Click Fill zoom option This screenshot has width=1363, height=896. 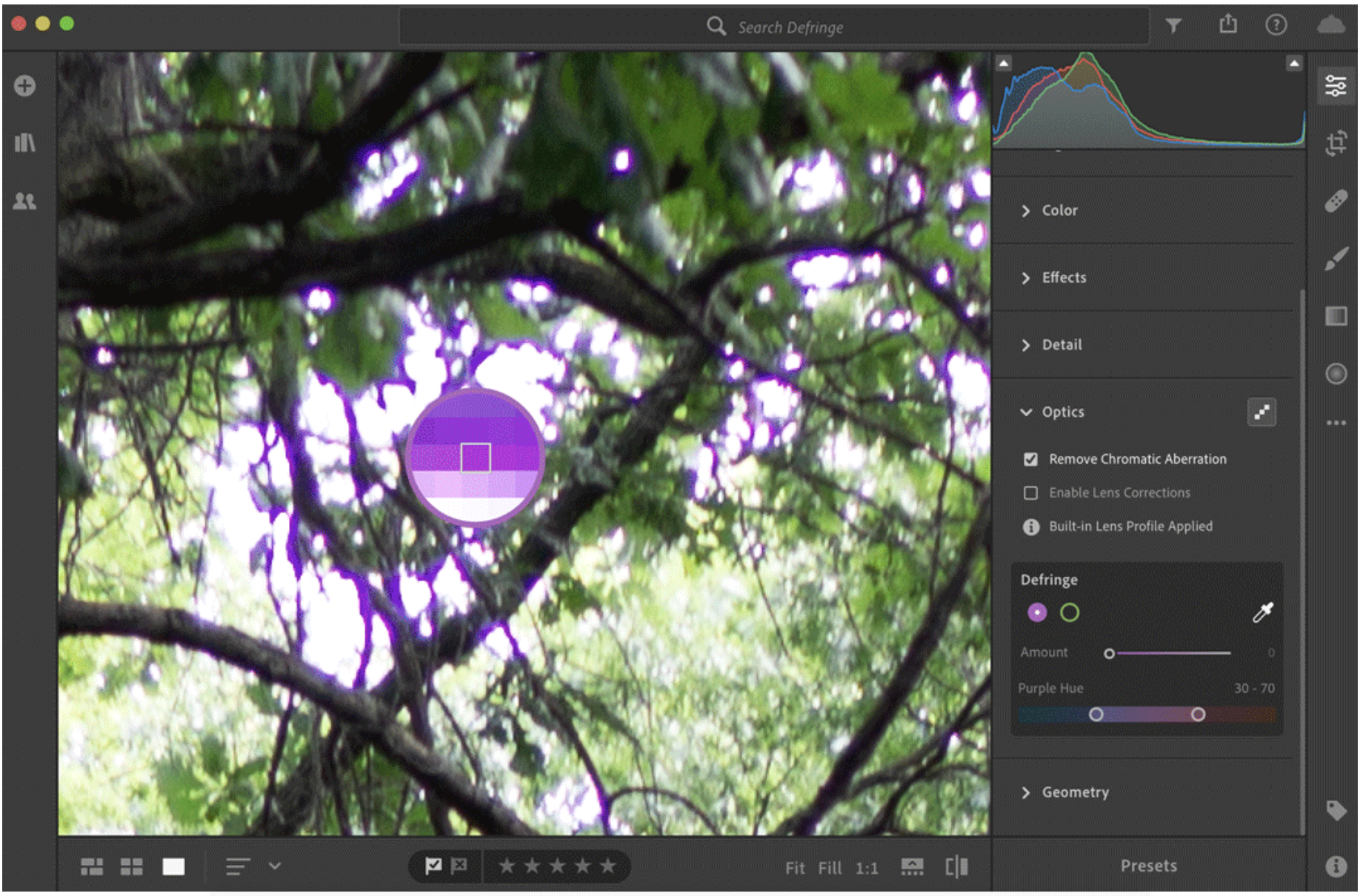coord(830,868)
